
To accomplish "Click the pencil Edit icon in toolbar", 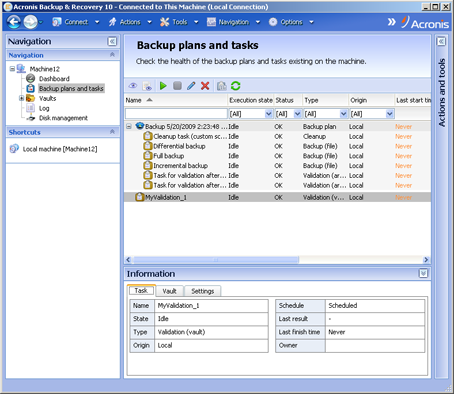I will coord(191,86).
